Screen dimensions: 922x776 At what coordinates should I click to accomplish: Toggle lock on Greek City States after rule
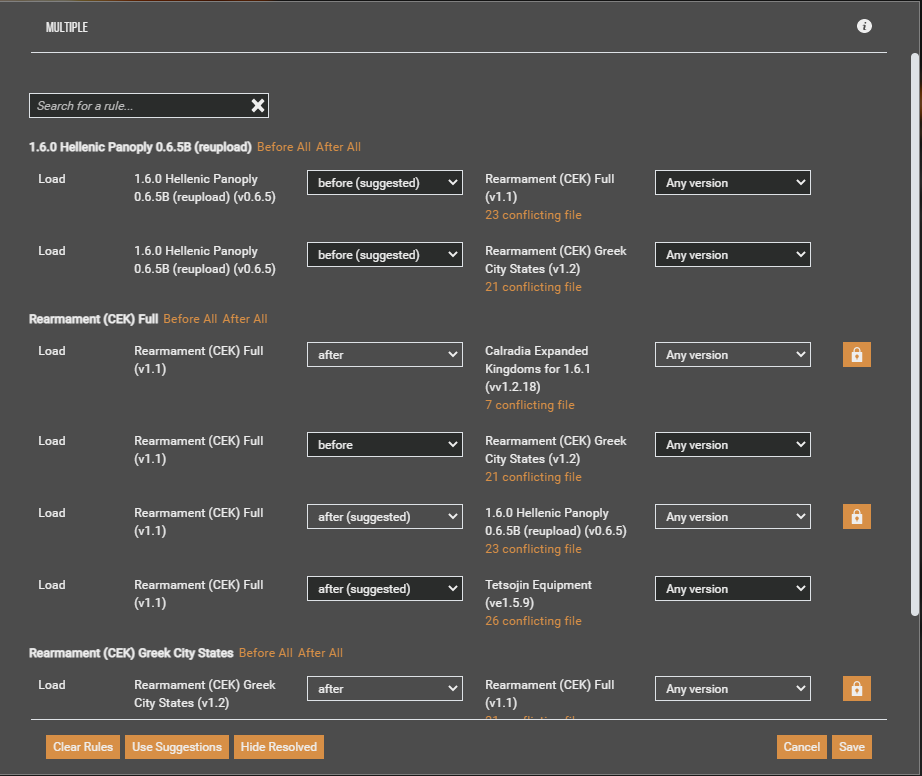coord(856,689)
